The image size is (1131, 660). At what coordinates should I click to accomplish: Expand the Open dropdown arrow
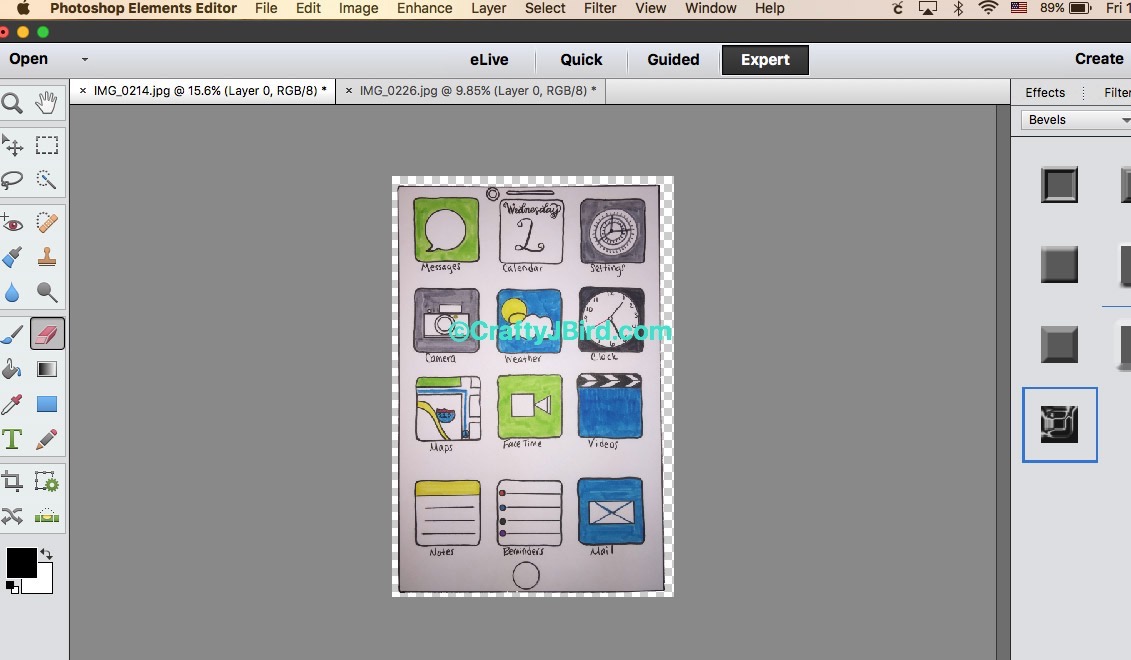85,60
